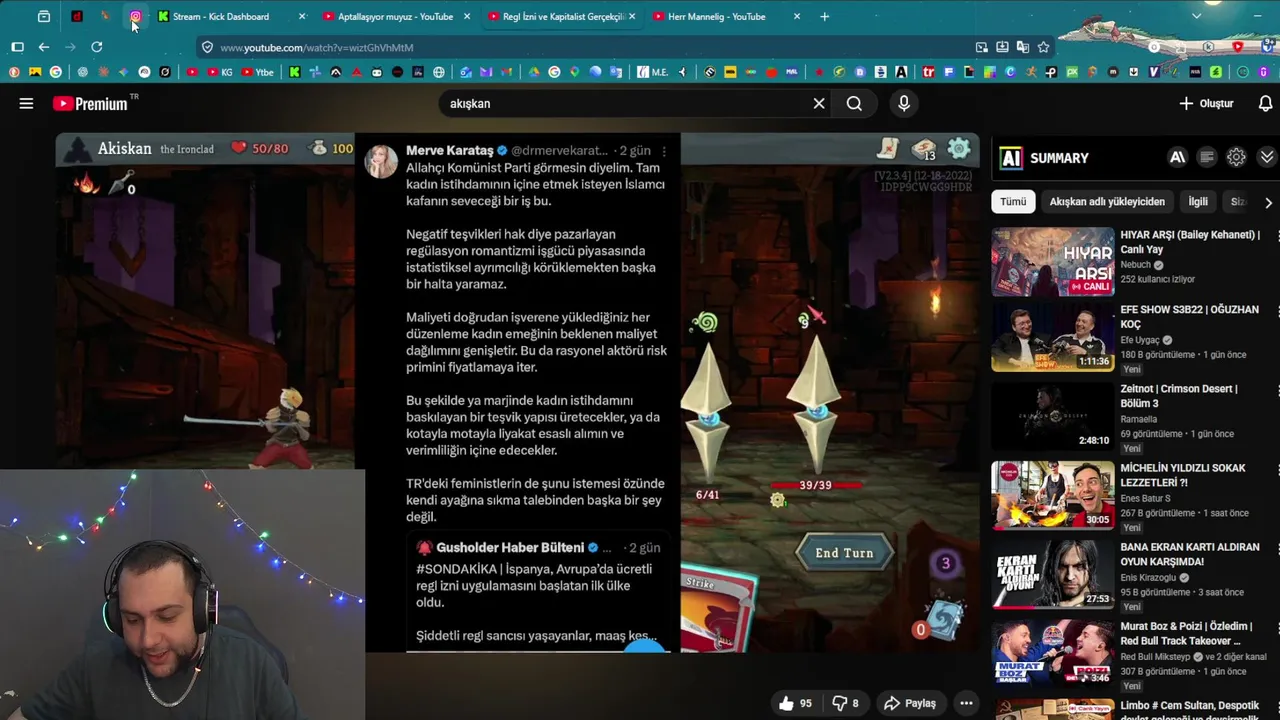Open the red tr bookmark icon

(929, 72)
